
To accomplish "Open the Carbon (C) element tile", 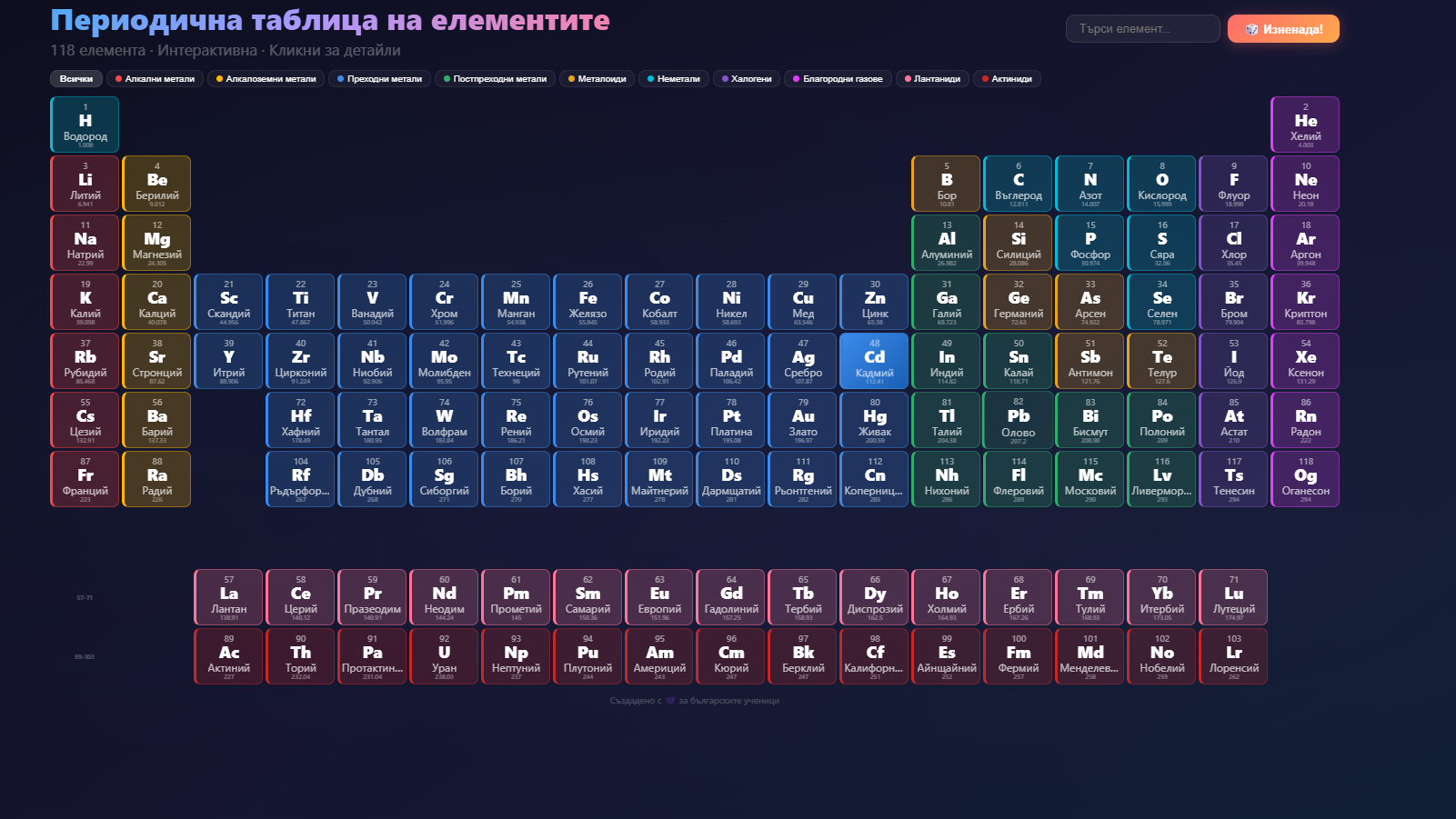I will 1018,184.
